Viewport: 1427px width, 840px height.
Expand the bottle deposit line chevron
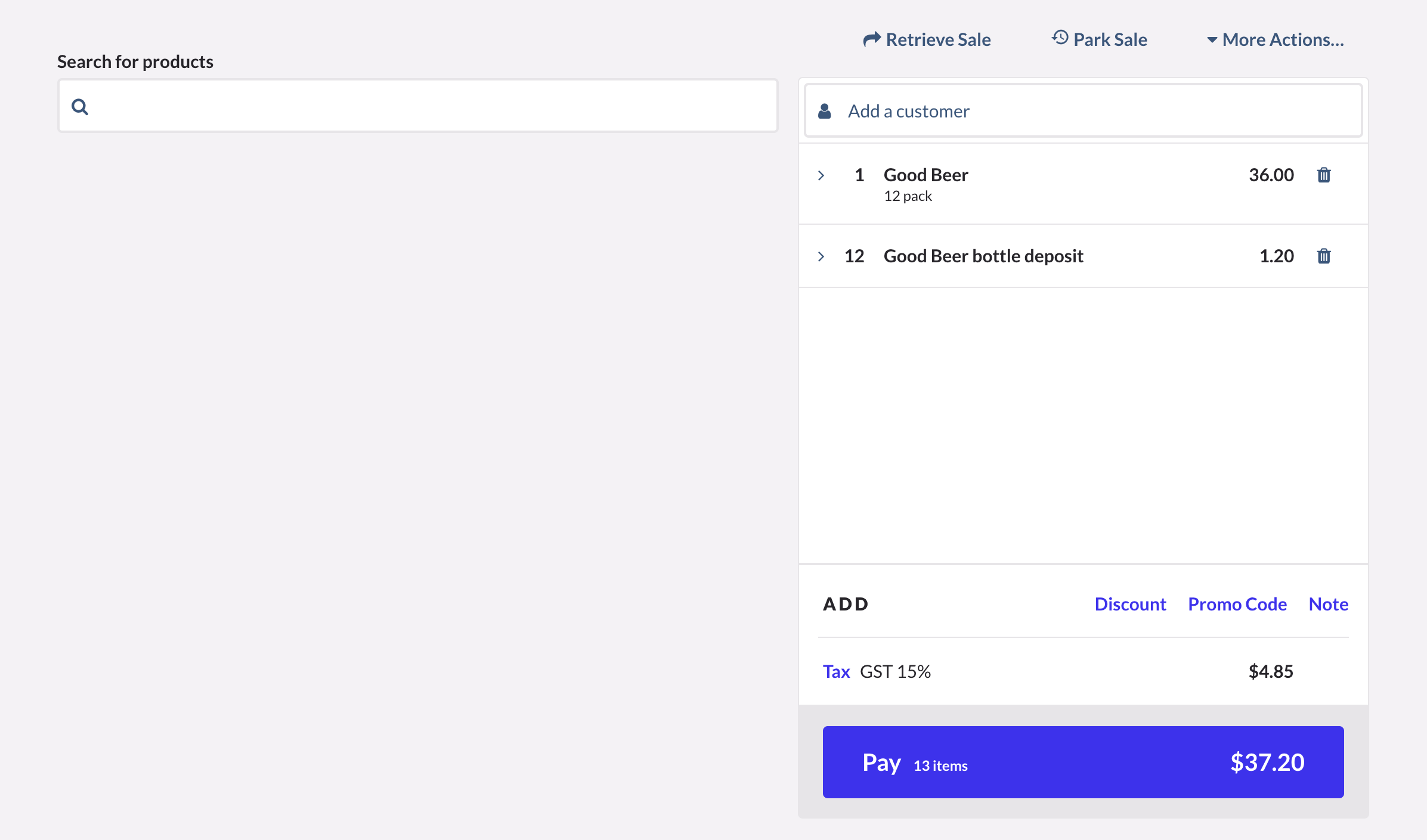(x=821, y=256)
